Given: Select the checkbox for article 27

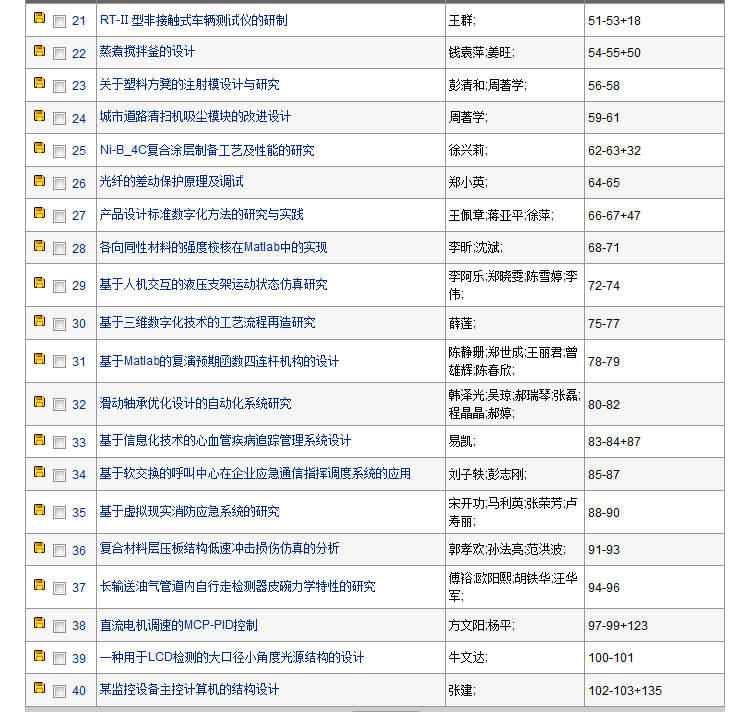Looking at the screenshot, I should tap(59, 216).
